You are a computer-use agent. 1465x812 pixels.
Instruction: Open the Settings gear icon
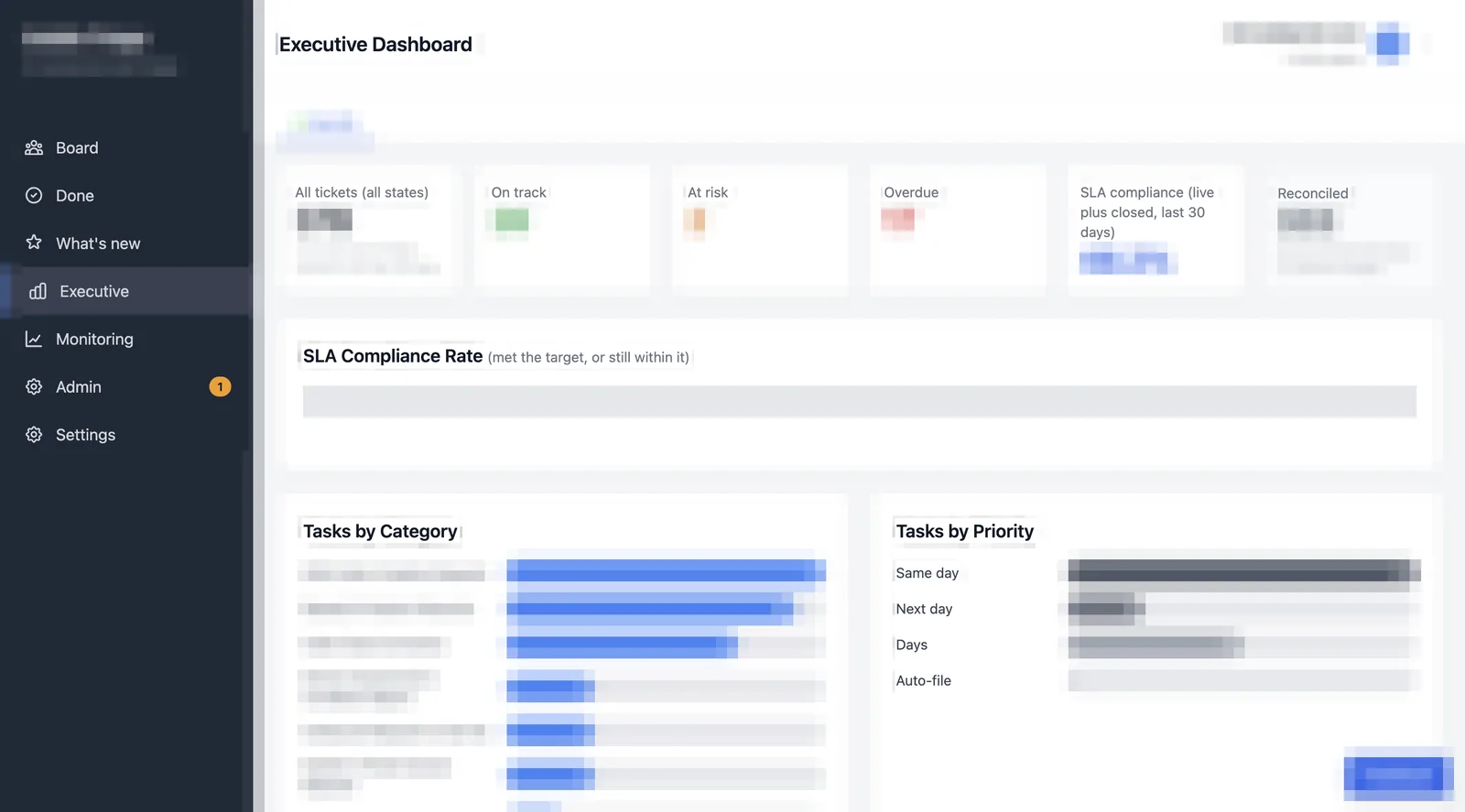34,435
